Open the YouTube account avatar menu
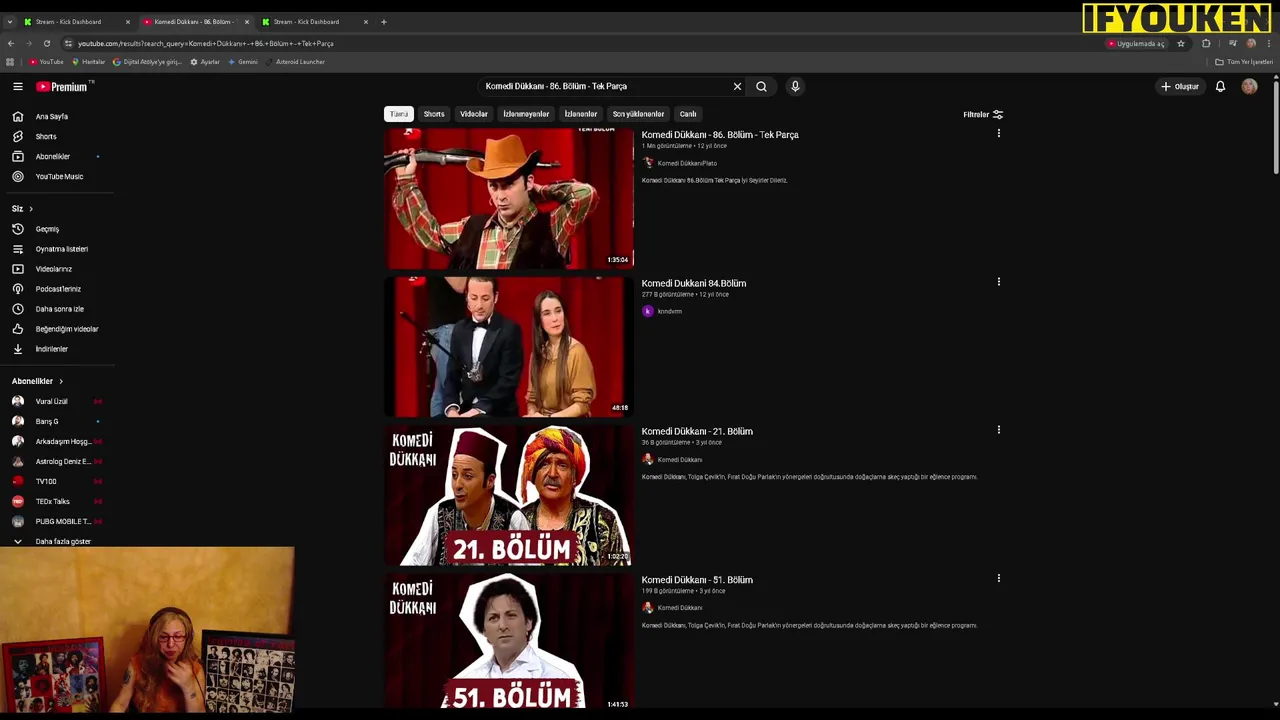 1249,87
